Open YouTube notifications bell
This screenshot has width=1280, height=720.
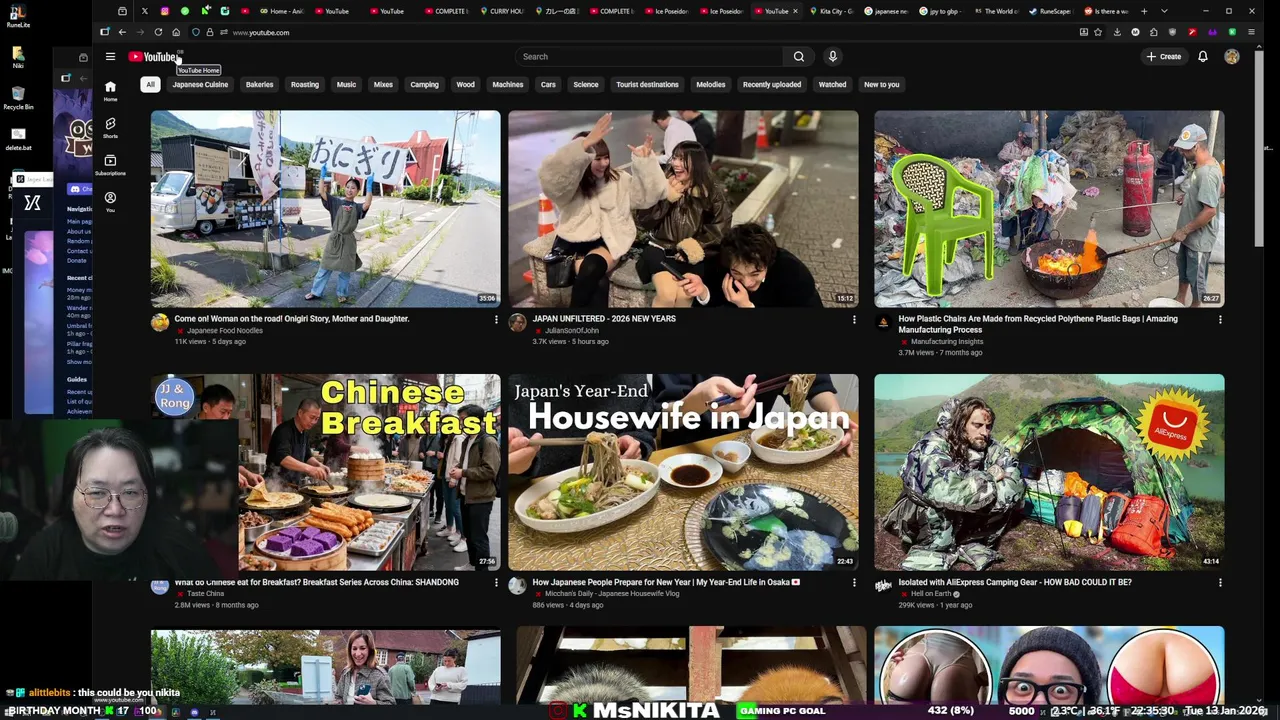[x=1203, y=57]
